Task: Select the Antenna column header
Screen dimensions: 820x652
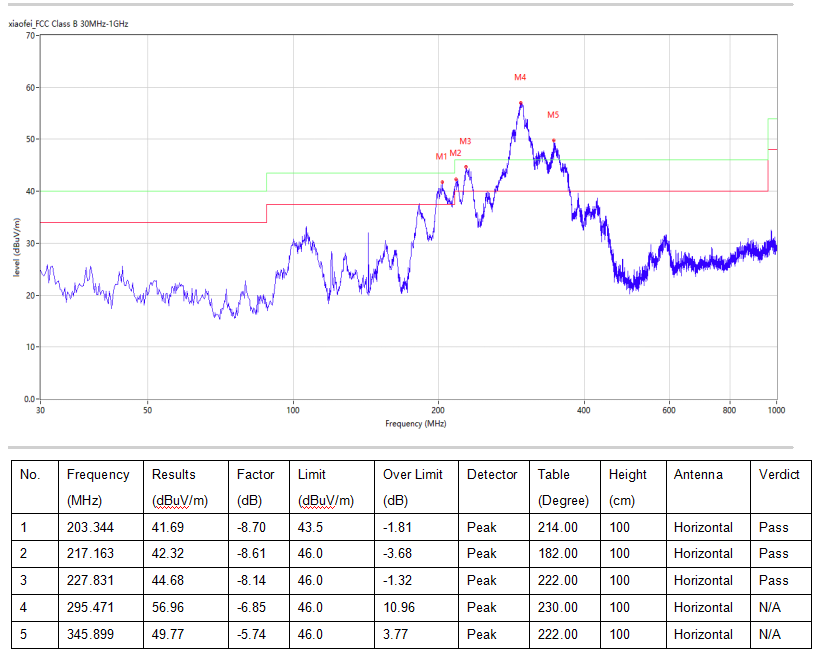Action: [x=701, y=474]
